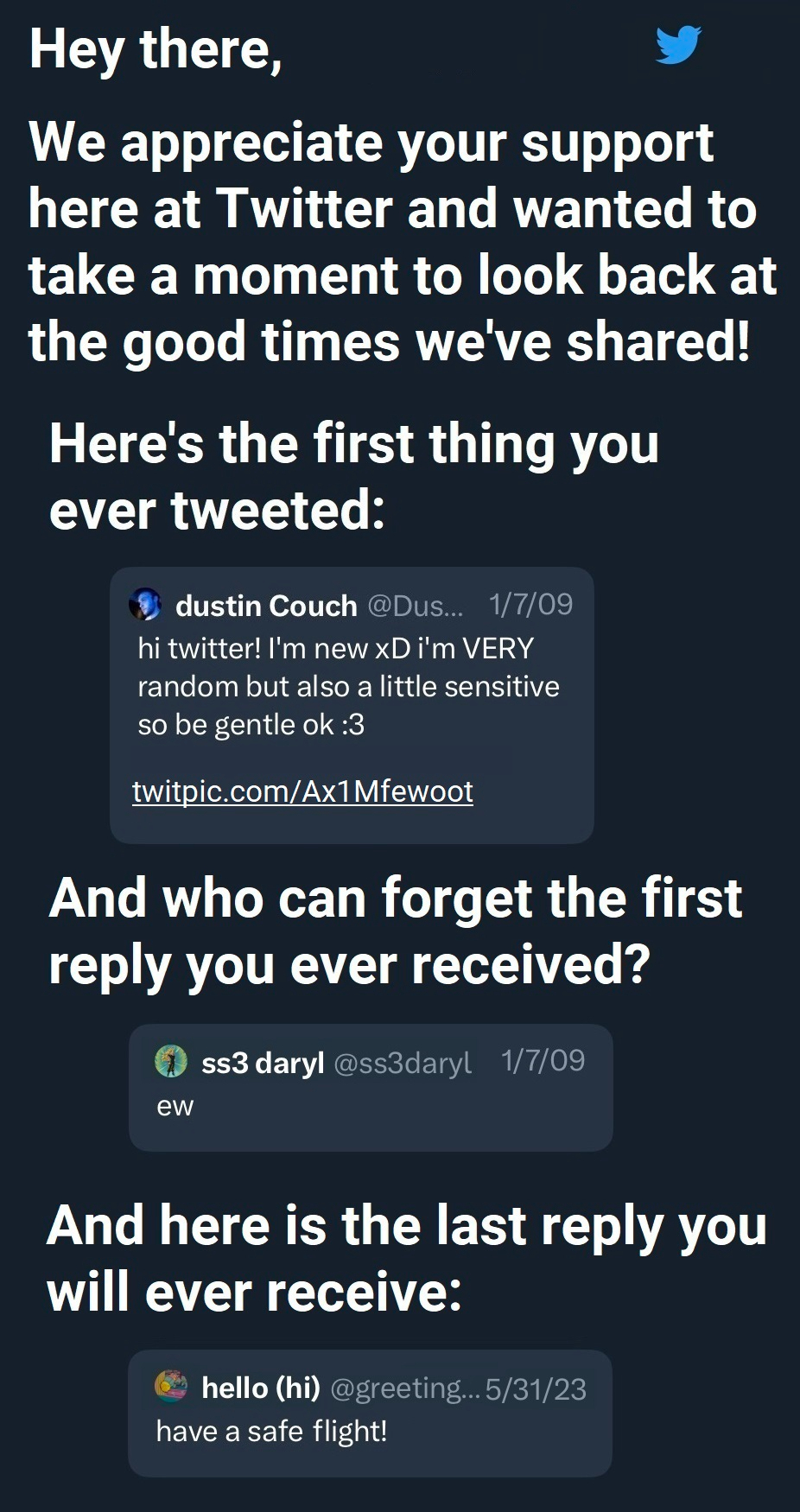
Task: Click the 1/7/09 date on ss3 daryl's reply
Action: pos(543,1060)
